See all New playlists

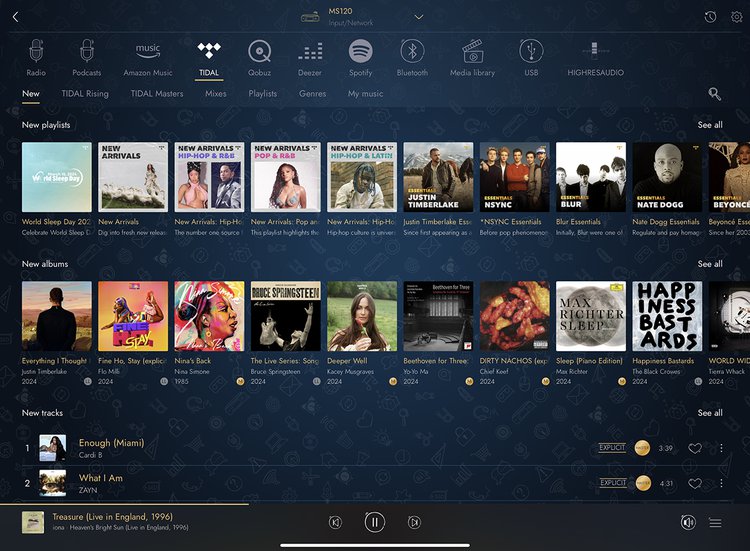point(710,125)
